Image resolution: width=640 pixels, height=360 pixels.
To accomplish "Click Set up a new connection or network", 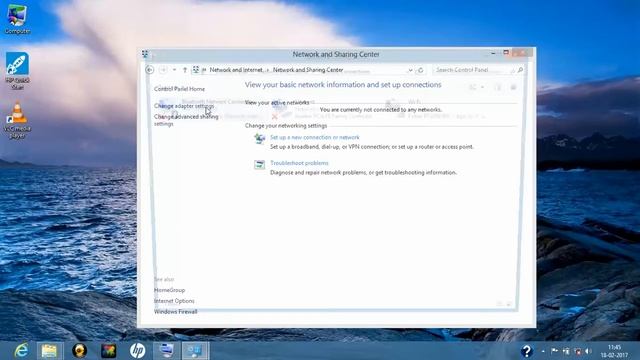I will [x=315, y=137].
